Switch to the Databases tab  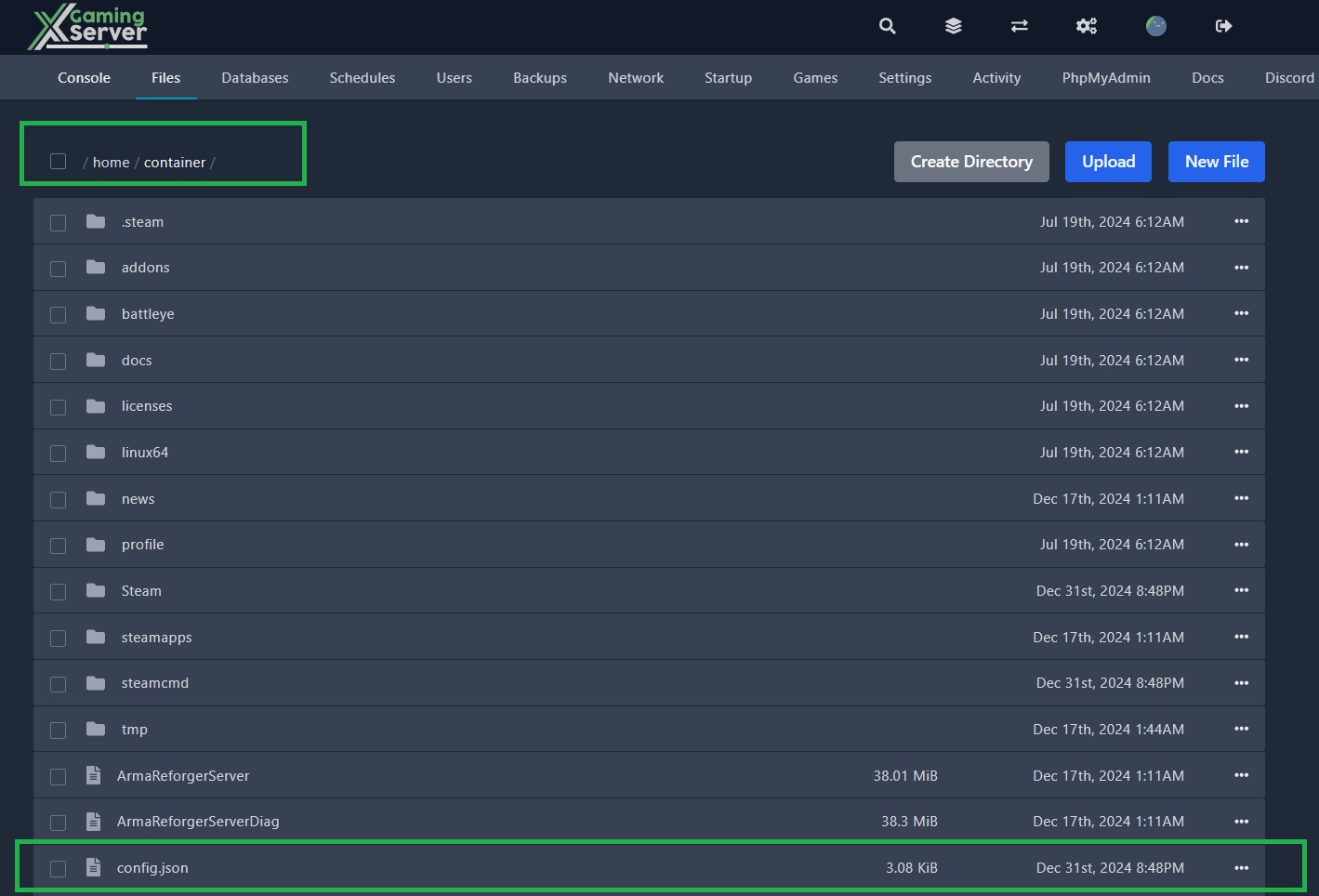pos(255,77)
